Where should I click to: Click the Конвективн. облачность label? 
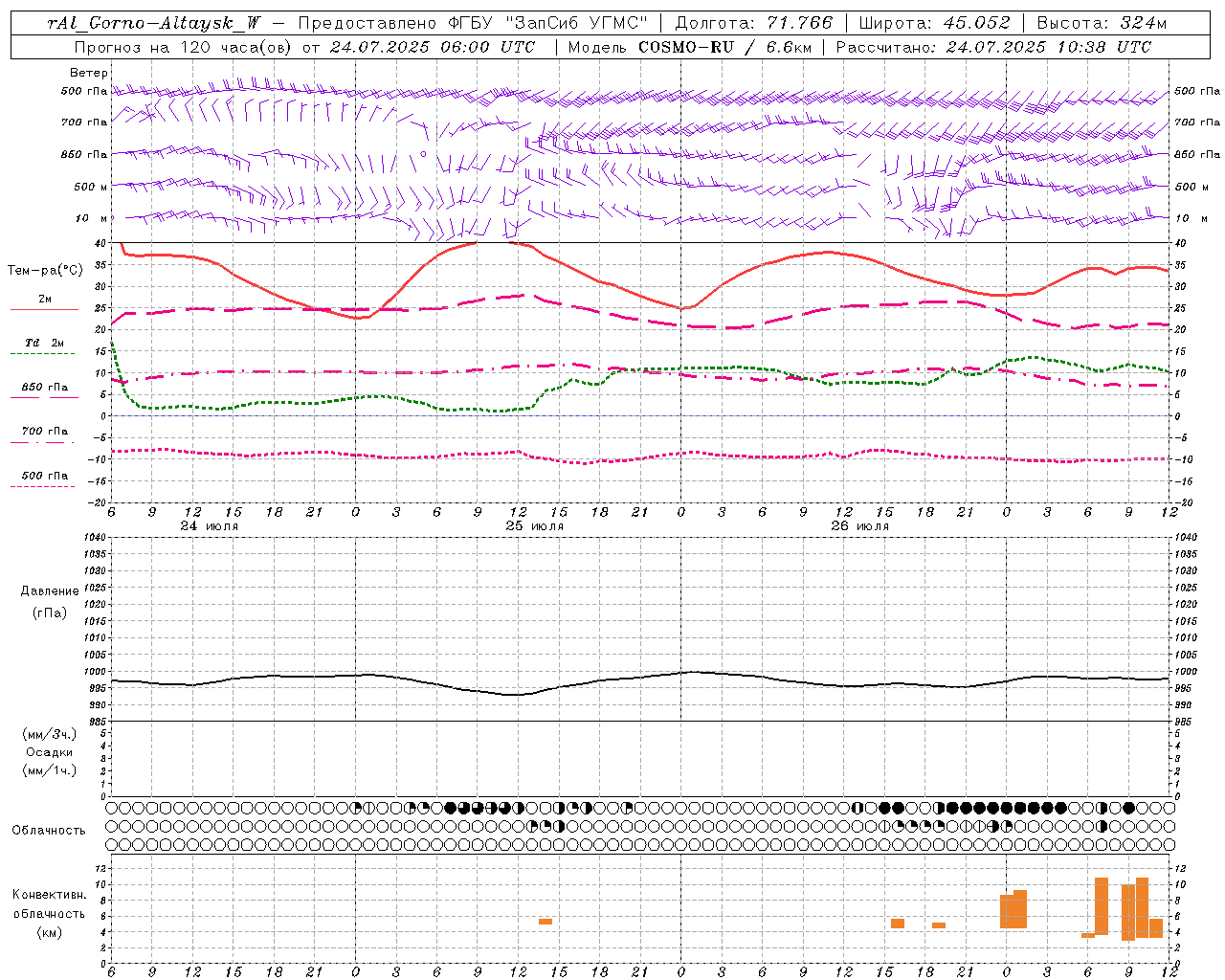[x=50, y=904]
